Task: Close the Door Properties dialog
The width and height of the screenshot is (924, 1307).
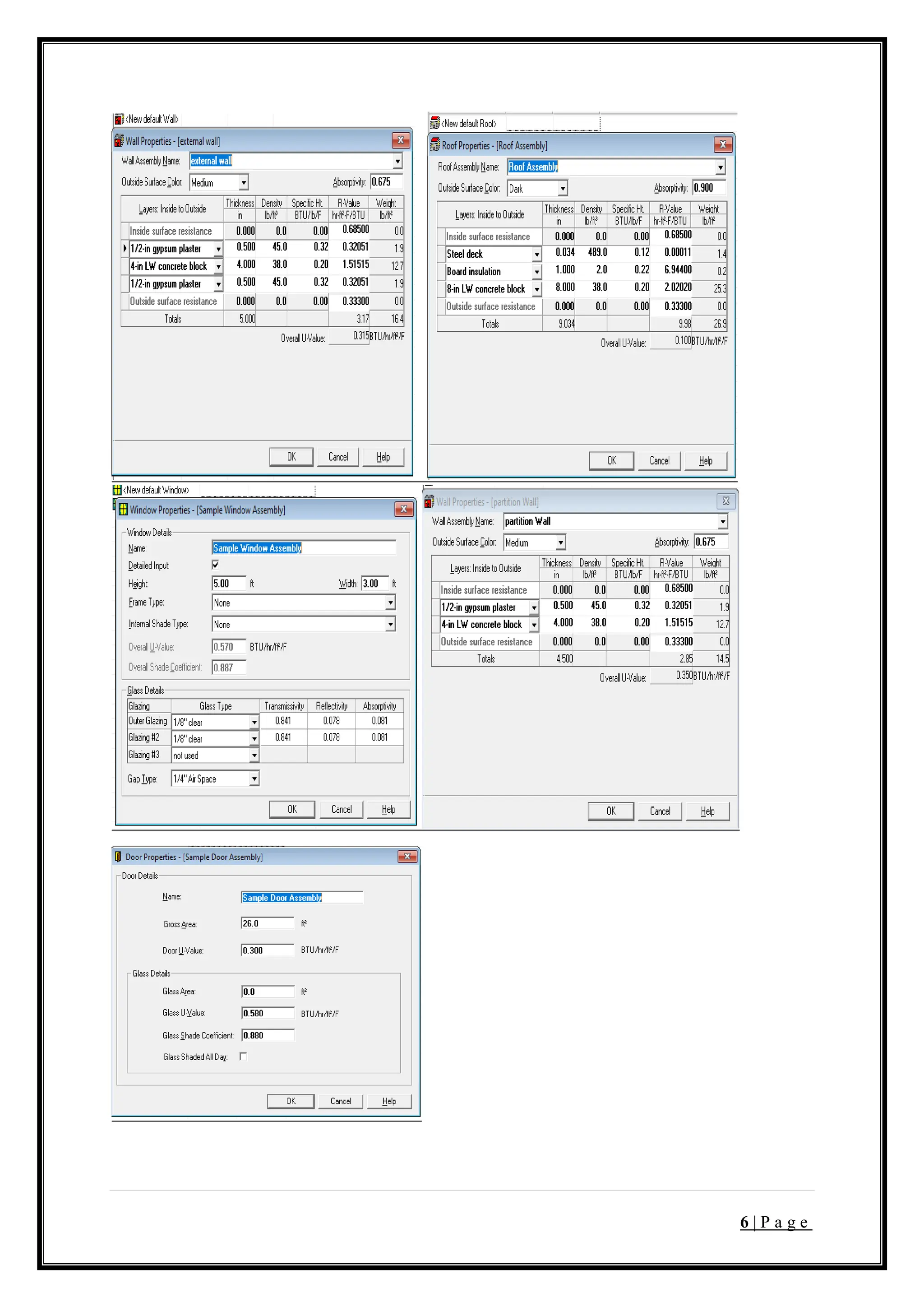Action: (x=407, y=856)
